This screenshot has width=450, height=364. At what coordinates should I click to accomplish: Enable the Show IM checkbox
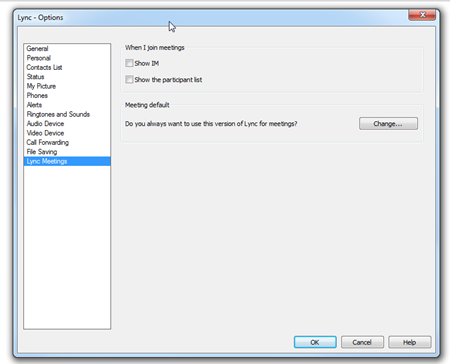(129, 63)
